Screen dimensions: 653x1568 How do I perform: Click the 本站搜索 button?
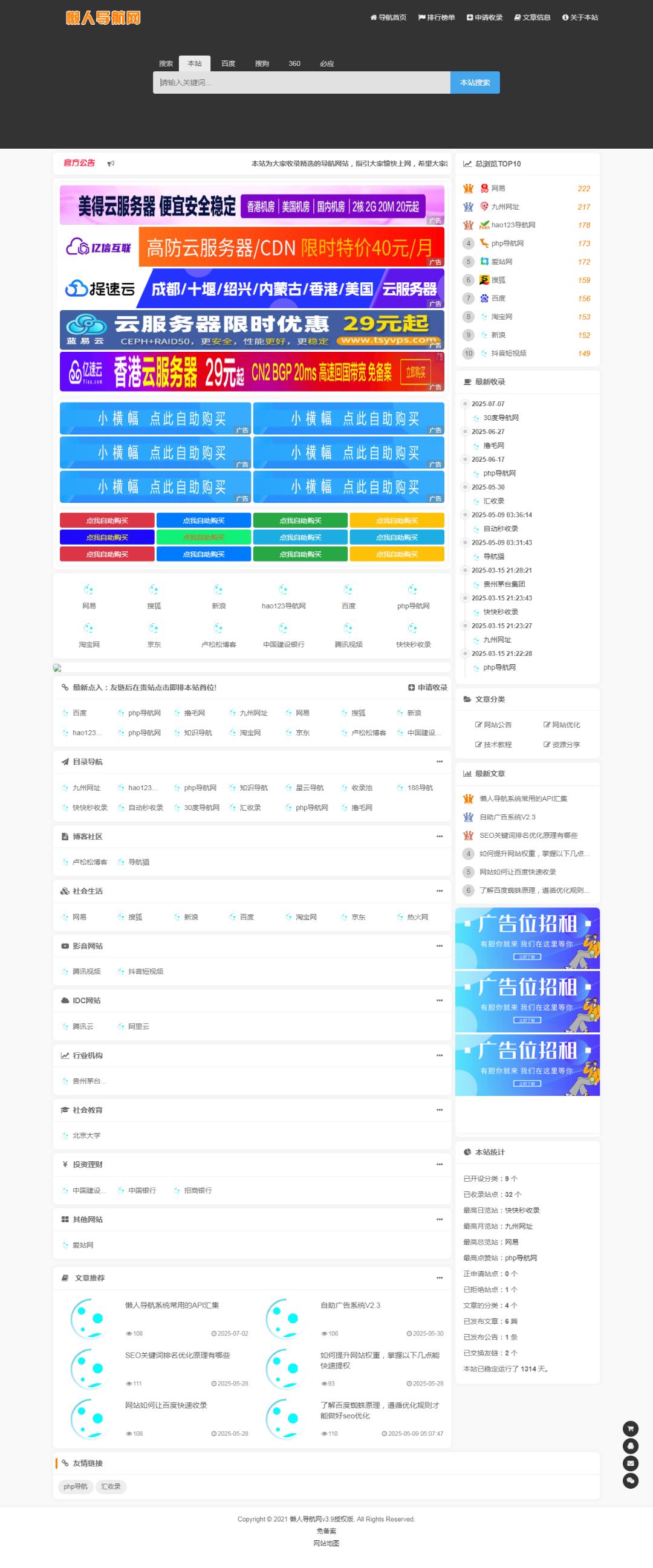(475, 83)
